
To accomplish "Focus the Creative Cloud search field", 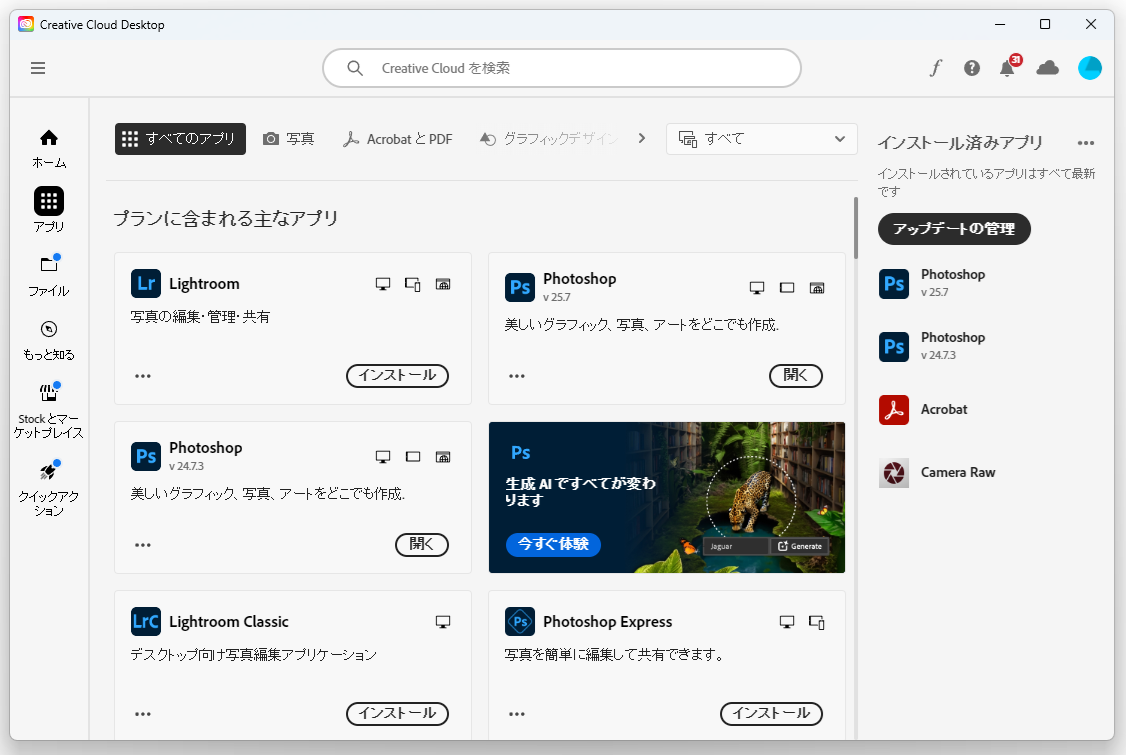I will tap(562, 68).
